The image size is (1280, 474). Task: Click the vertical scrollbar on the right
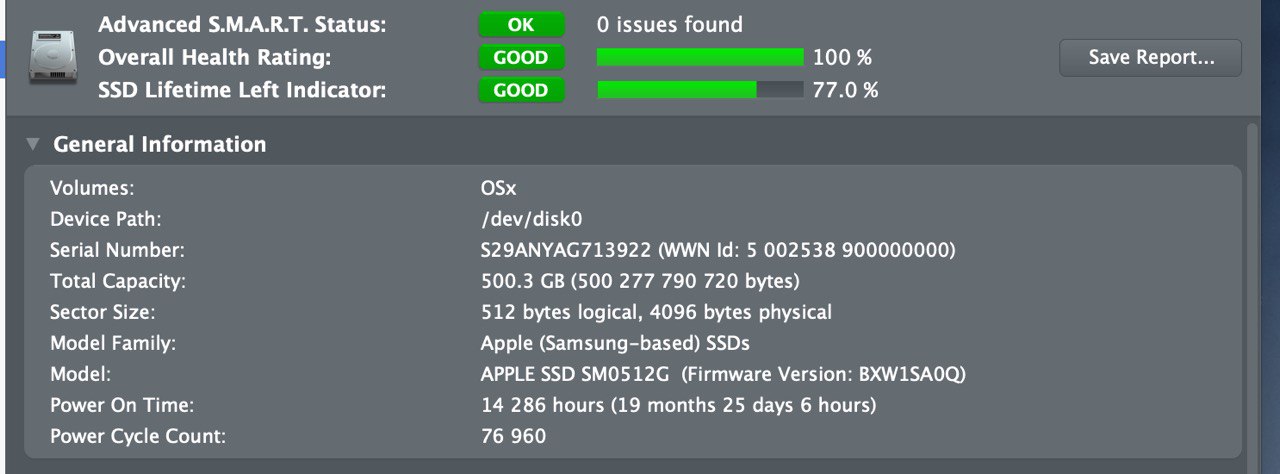[1253, 290]
